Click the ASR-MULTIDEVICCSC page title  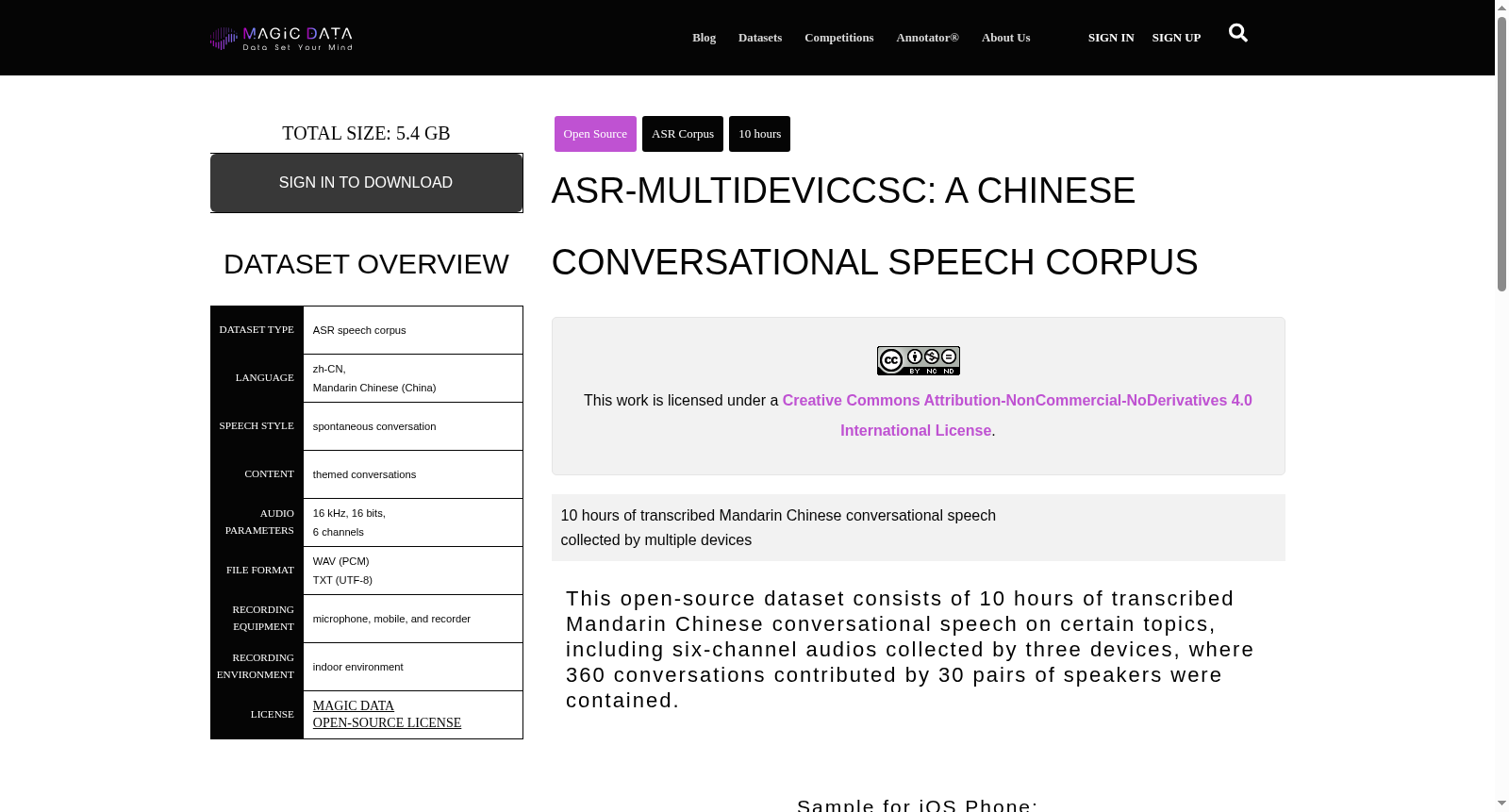click(874, 226)
